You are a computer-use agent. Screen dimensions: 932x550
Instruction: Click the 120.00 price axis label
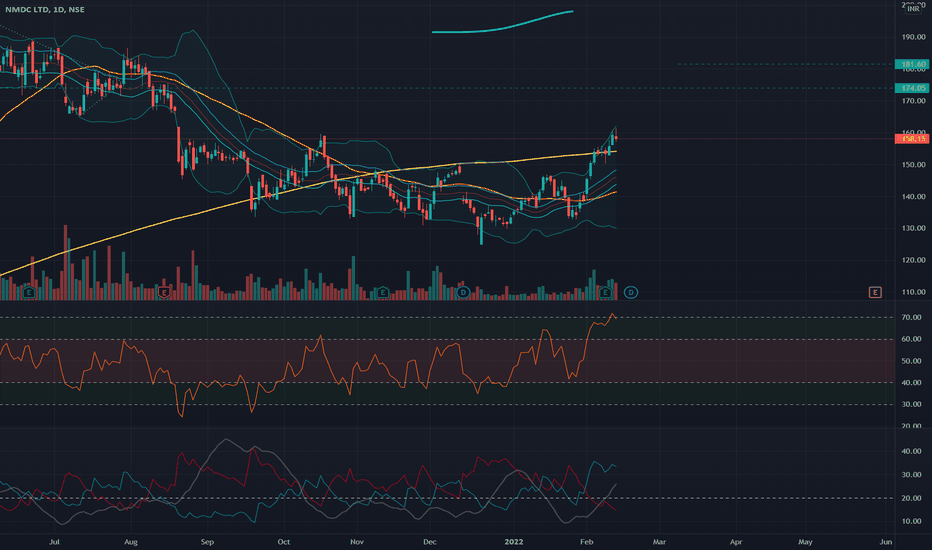[x=913, y=260]
